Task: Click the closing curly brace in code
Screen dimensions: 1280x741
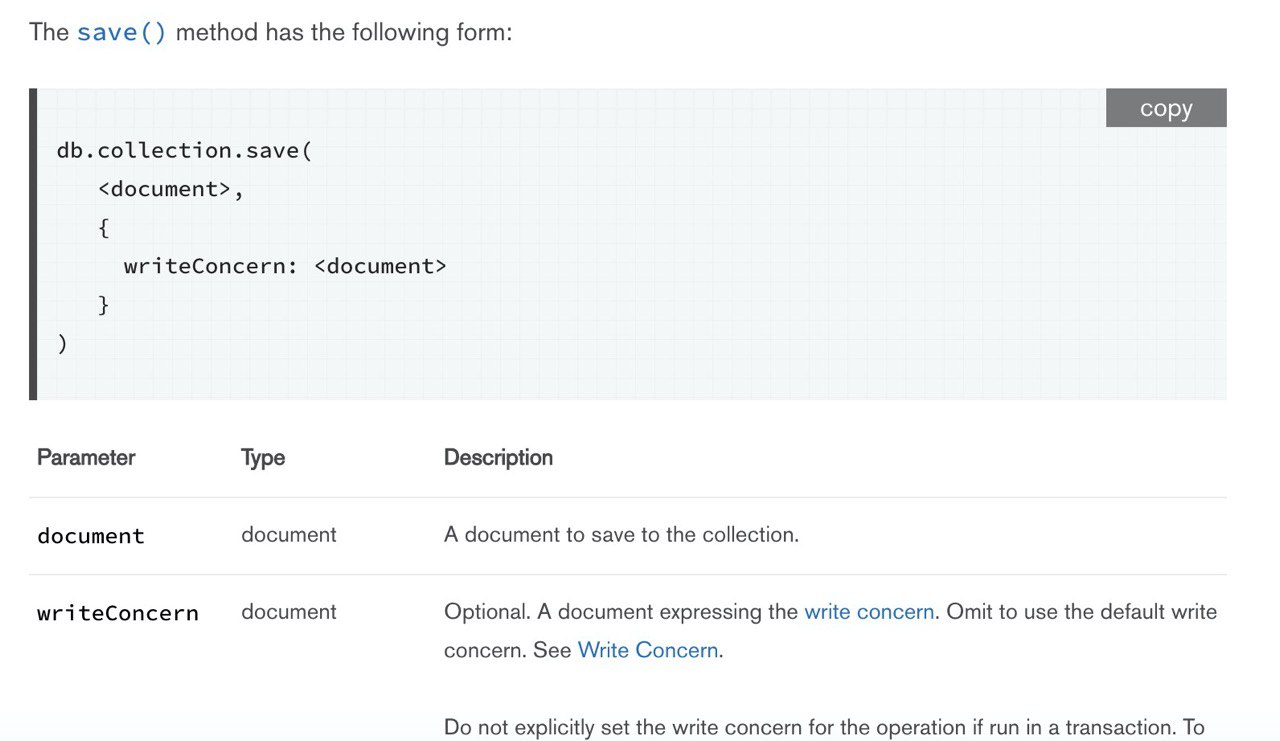Action: click(103, 305)
